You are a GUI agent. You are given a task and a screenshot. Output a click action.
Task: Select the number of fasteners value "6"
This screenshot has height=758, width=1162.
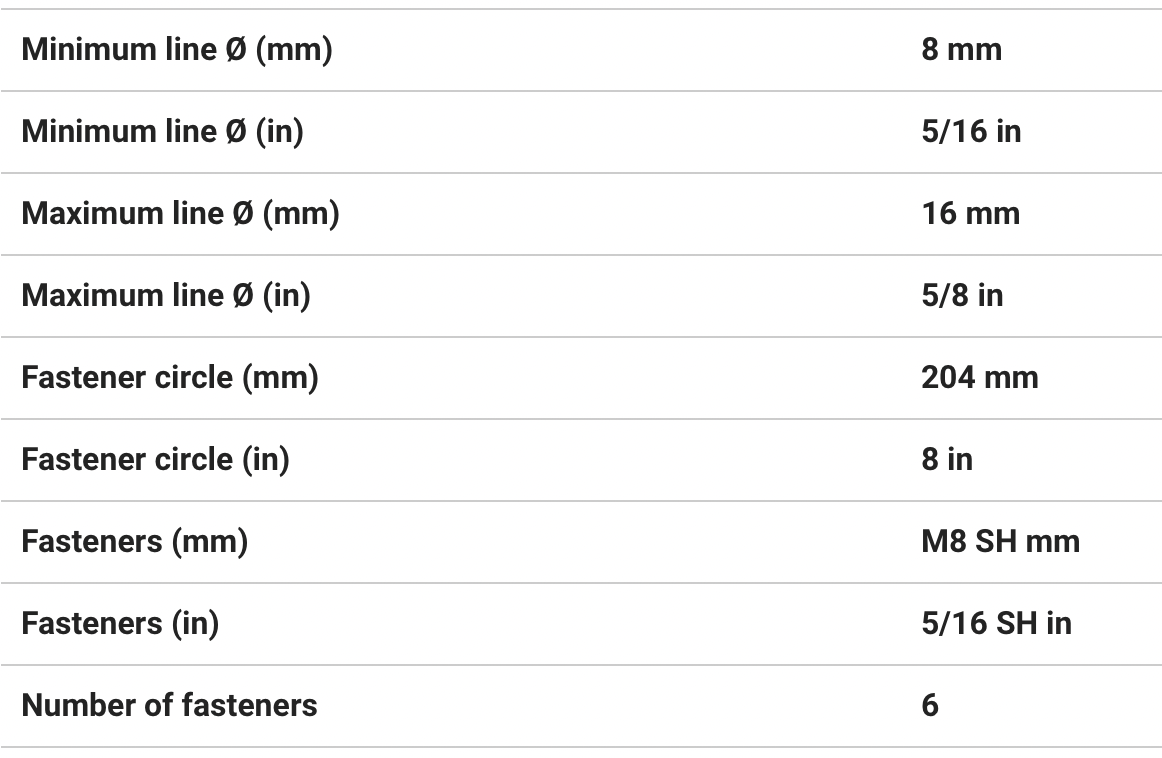pos(930,706)
